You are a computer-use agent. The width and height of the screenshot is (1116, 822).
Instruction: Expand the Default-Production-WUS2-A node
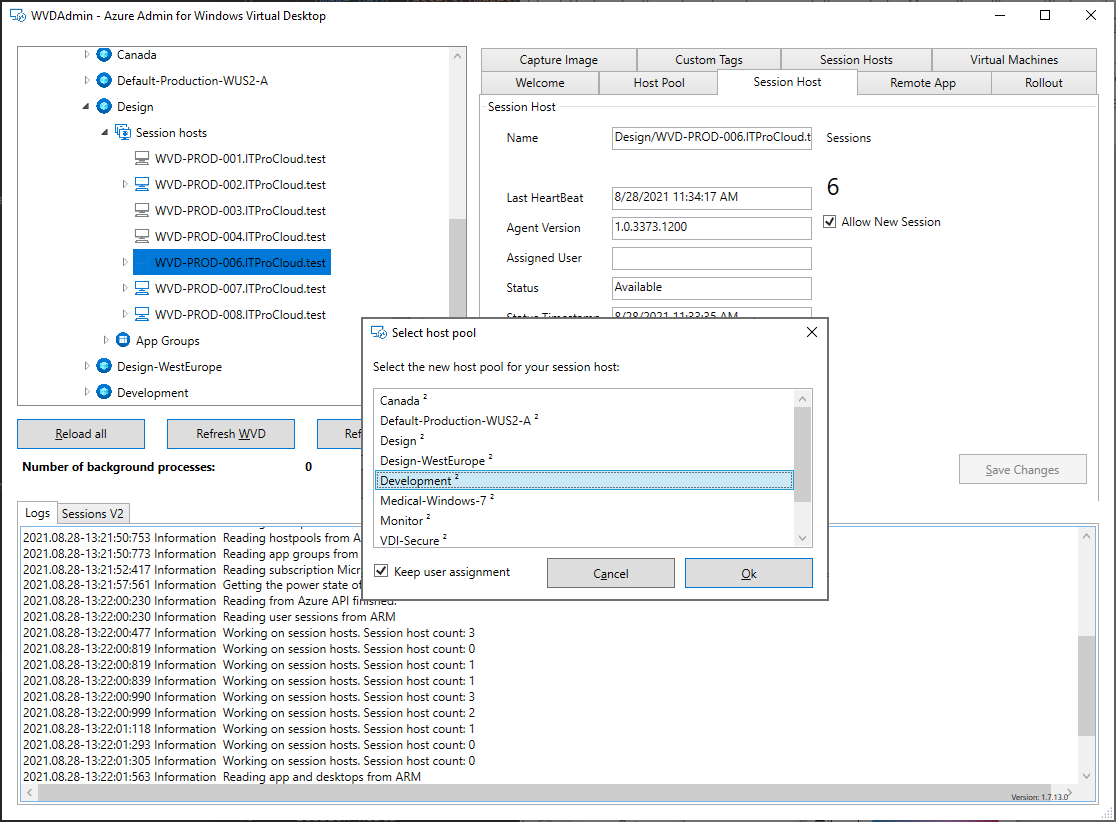tap(87, 80)
